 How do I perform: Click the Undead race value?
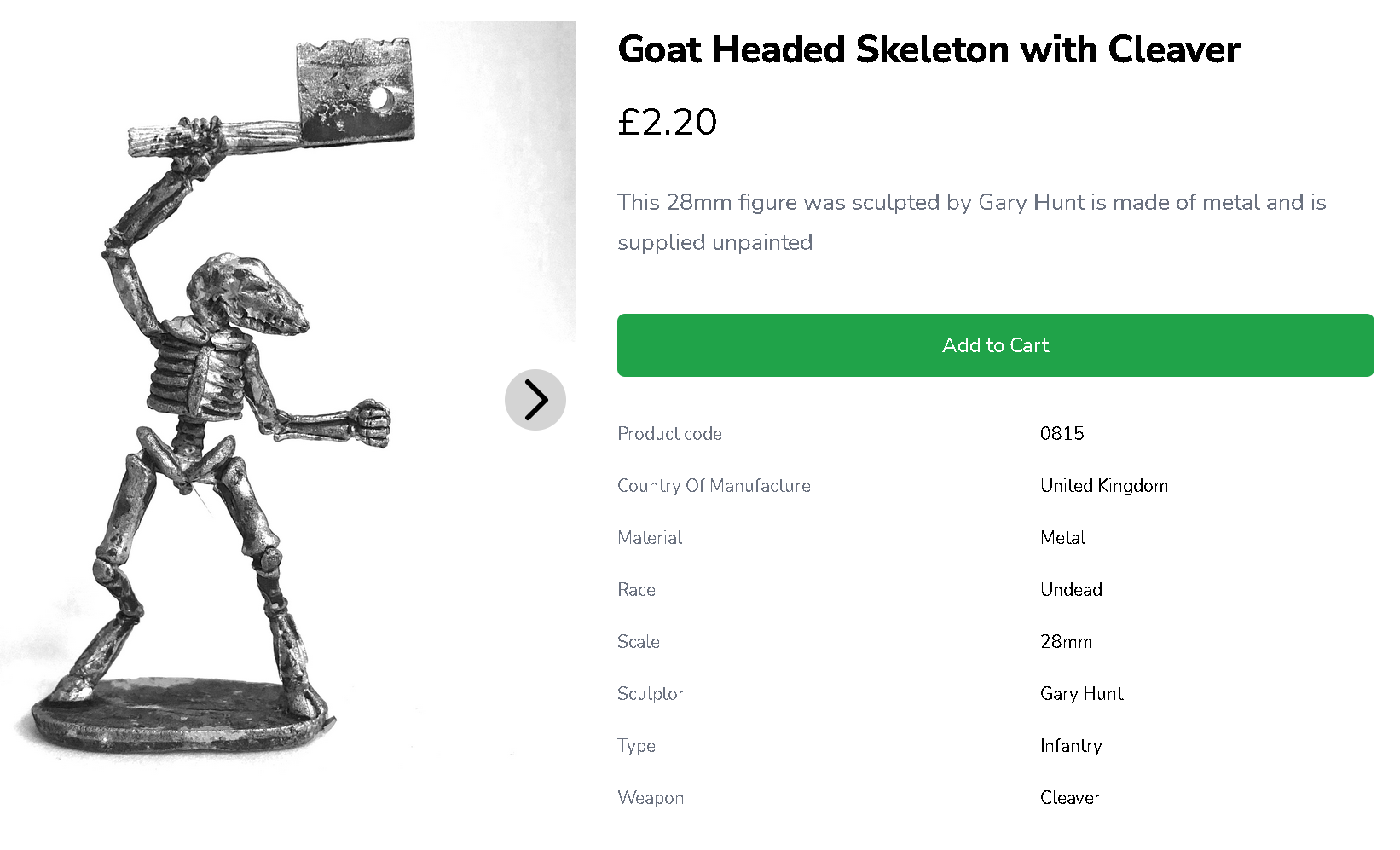tap(1071, 590)
